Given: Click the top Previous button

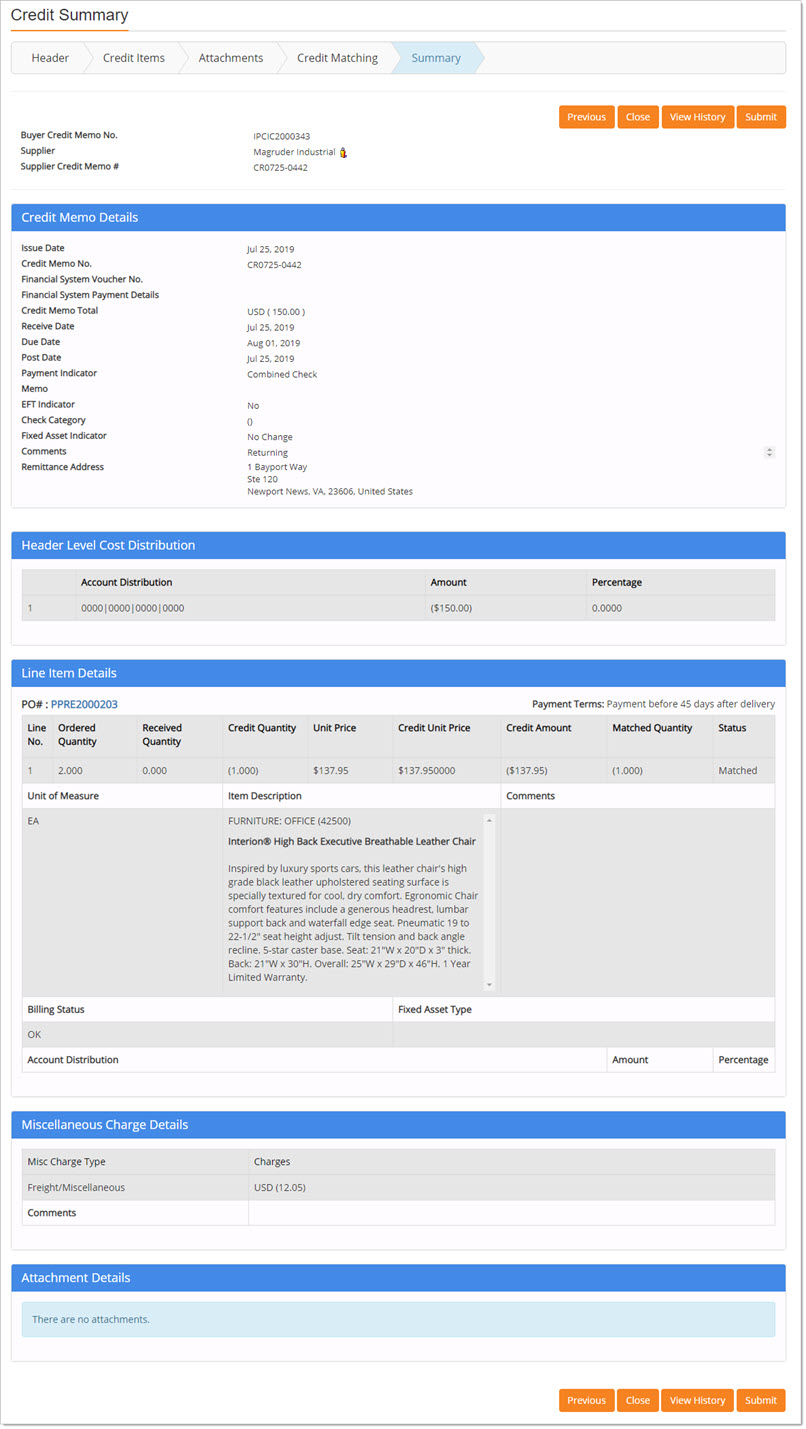Looking at the screenshot, I should click(586, 116).
